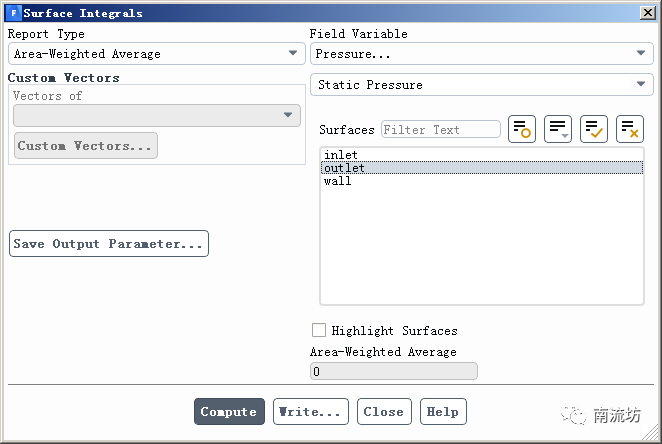Click Save Output Parameter... button
662x444 pixels.
(109, 244)
